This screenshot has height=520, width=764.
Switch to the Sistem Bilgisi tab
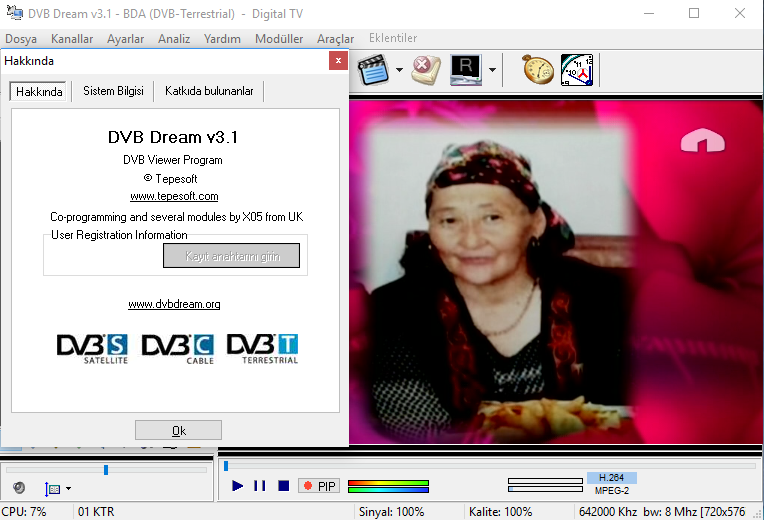pos(113,91)
